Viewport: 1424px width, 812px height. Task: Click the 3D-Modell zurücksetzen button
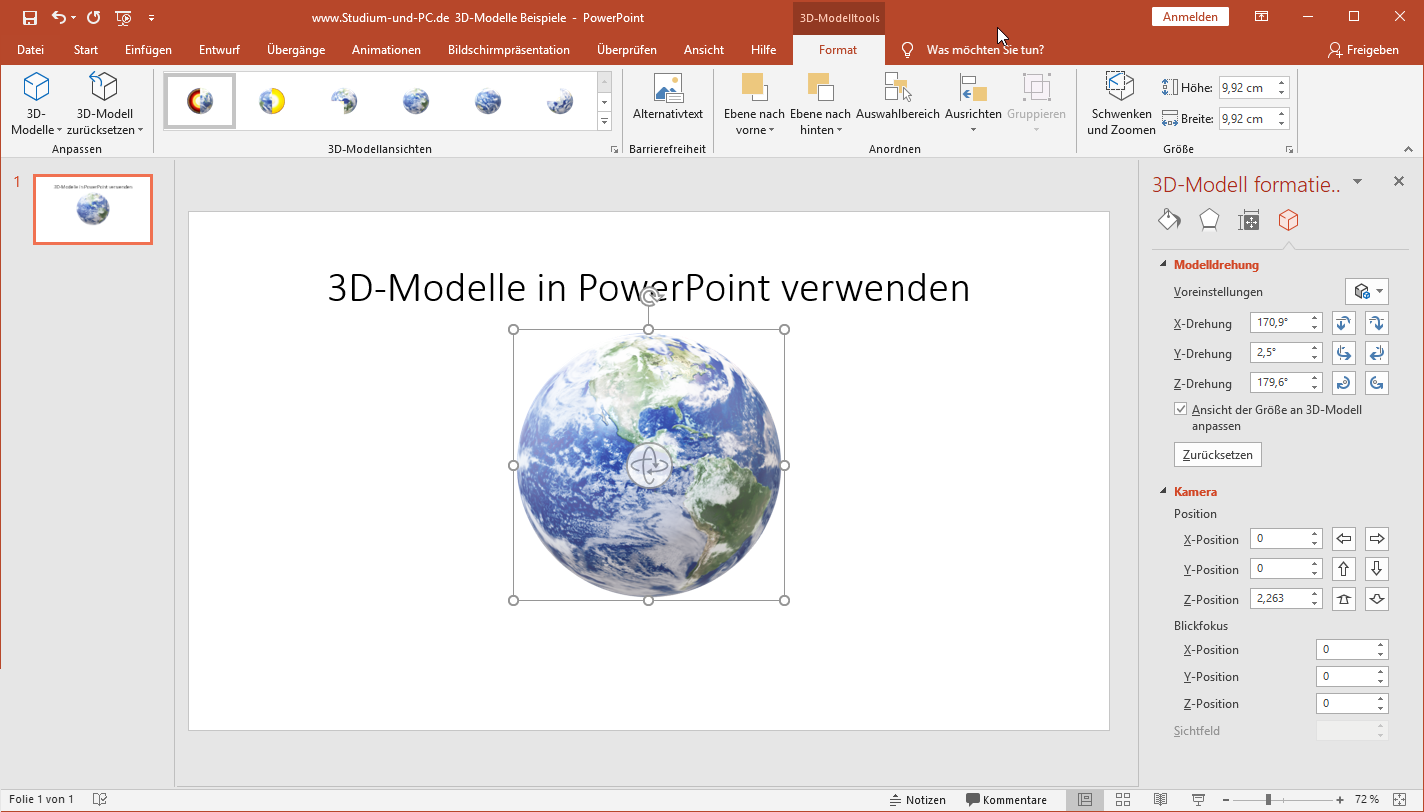pyautogui.click(x=104, y=103)
